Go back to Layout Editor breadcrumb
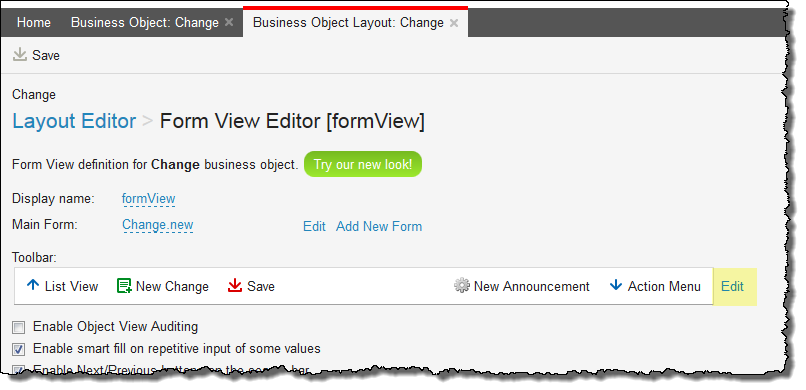 click(x=74, y=121)
